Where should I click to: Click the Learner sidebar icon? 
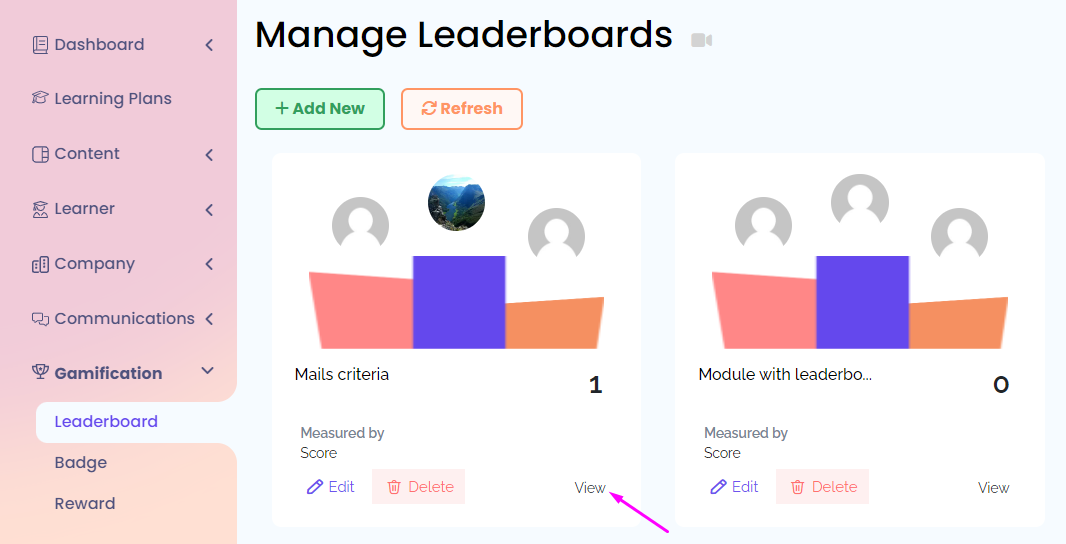pyautogui.click(x=40, y=209)
